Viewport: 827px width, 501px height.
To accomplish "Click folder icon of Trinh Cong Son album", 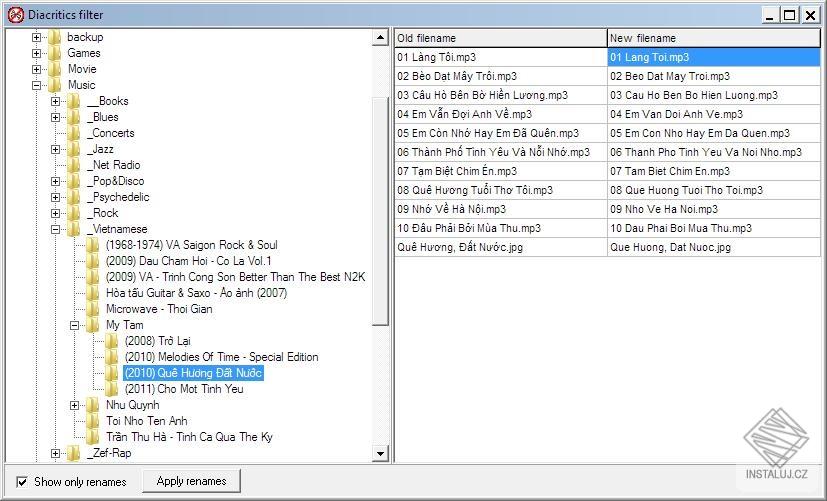I will click(93, 277).
